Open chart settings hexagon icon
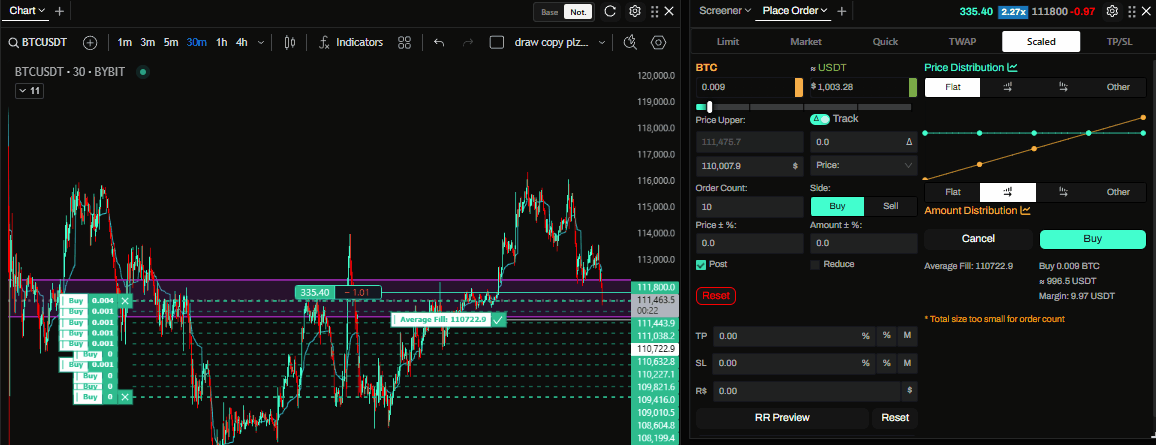Image resolution: width=1156 pixels, height=445 pixels. (658, 43)
